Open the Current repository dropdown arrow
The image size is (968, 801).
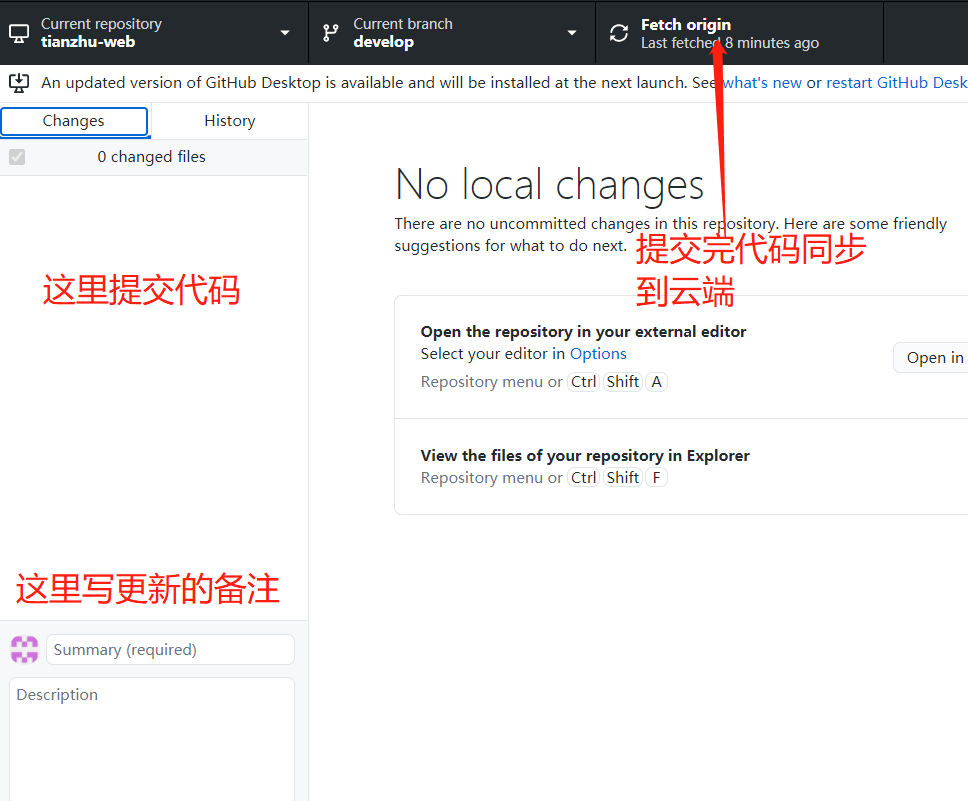coord(285,33)
